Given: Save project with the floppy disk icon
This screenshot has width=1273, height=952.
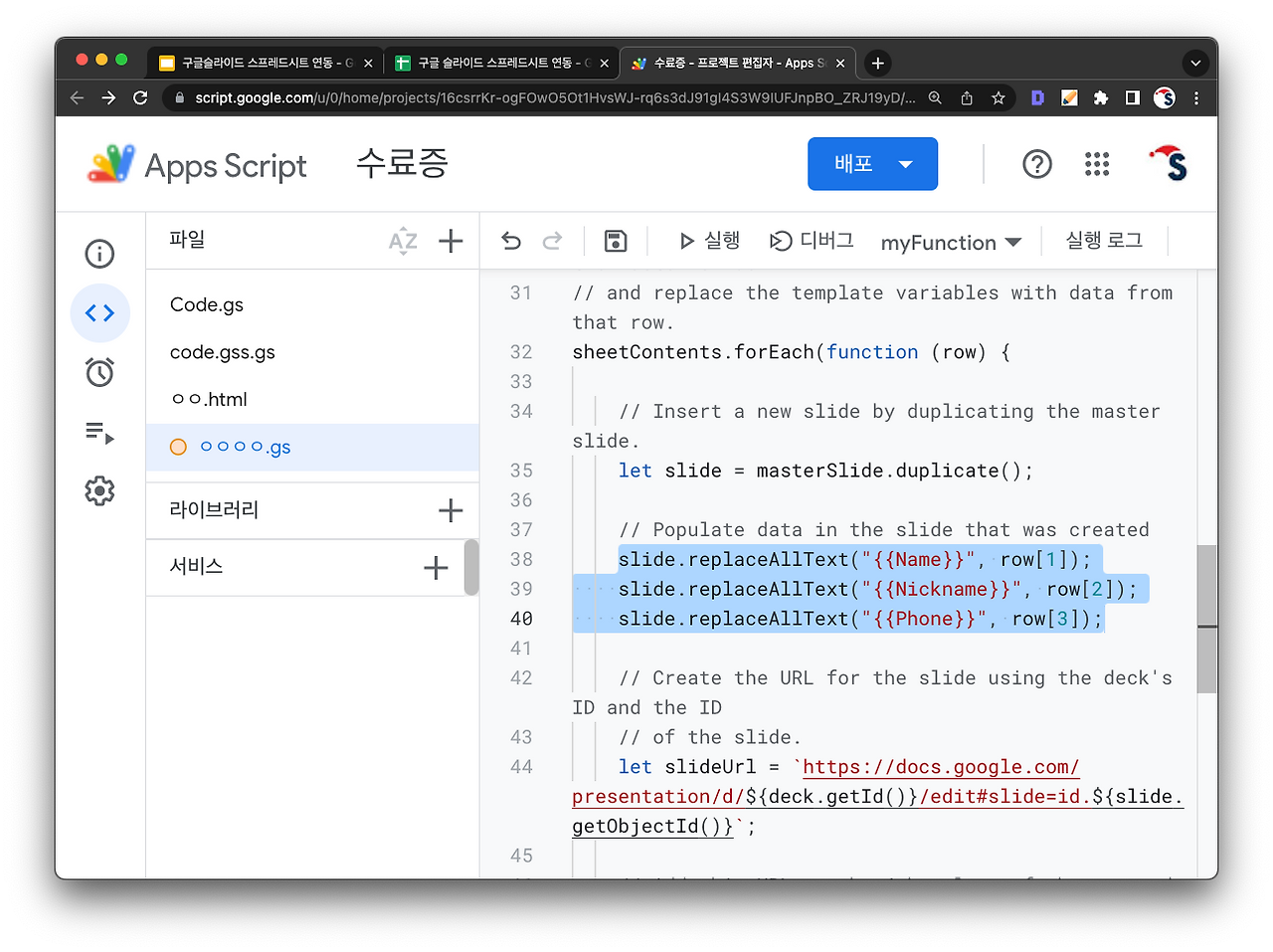Looking at the screenshot, I should (x=616, y=241).
